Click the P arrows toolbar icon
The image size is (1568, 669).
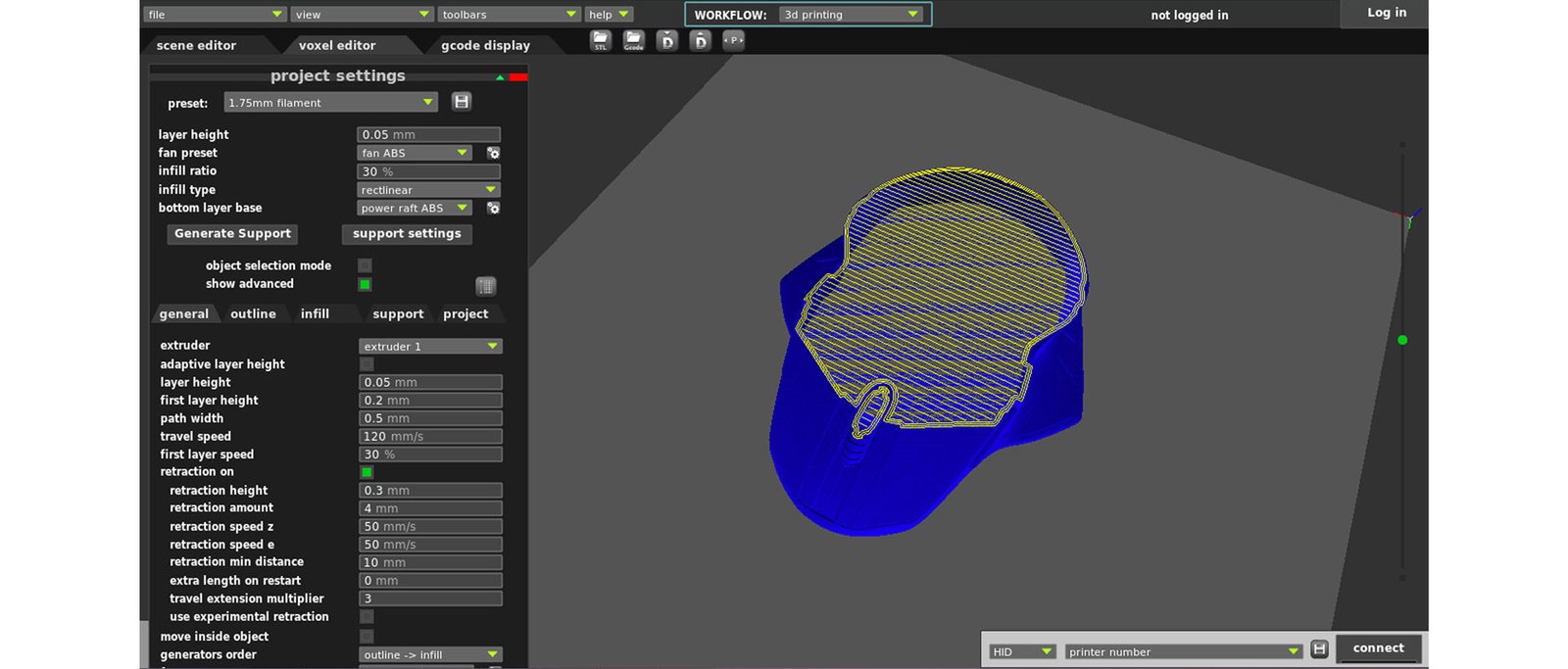pyautogui.click(x=733, y=40)
